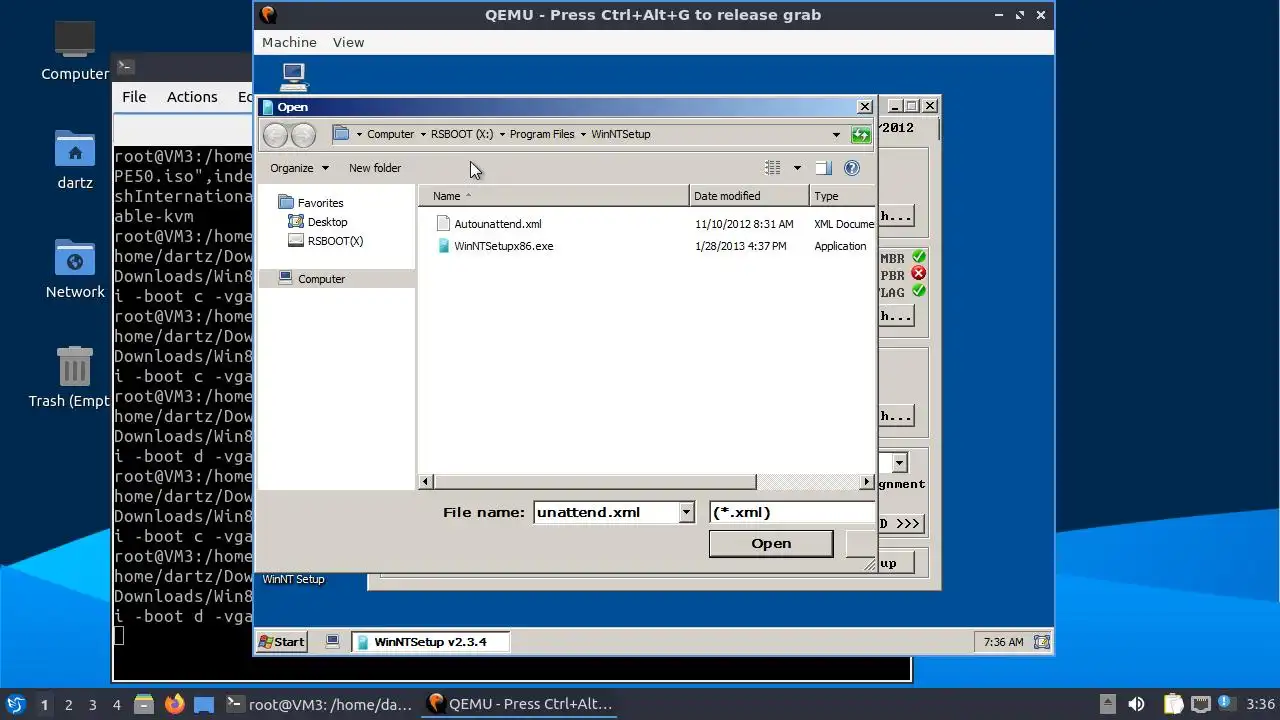Expand the Computer breadcrumb arrow
The height and width of the screenshot is (720, 1280).
(x=422, y=134)
